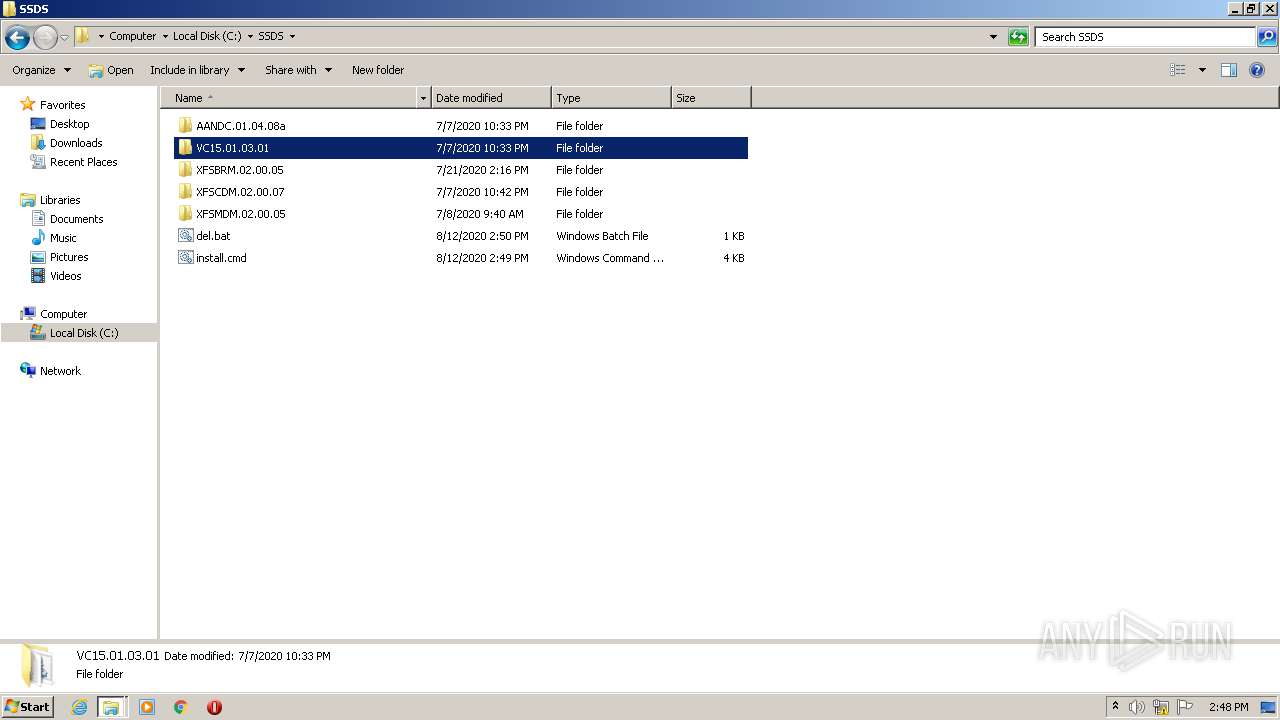Open the Videos library
The height and width of the screenshot is (720, 1280).
[65, 276]
